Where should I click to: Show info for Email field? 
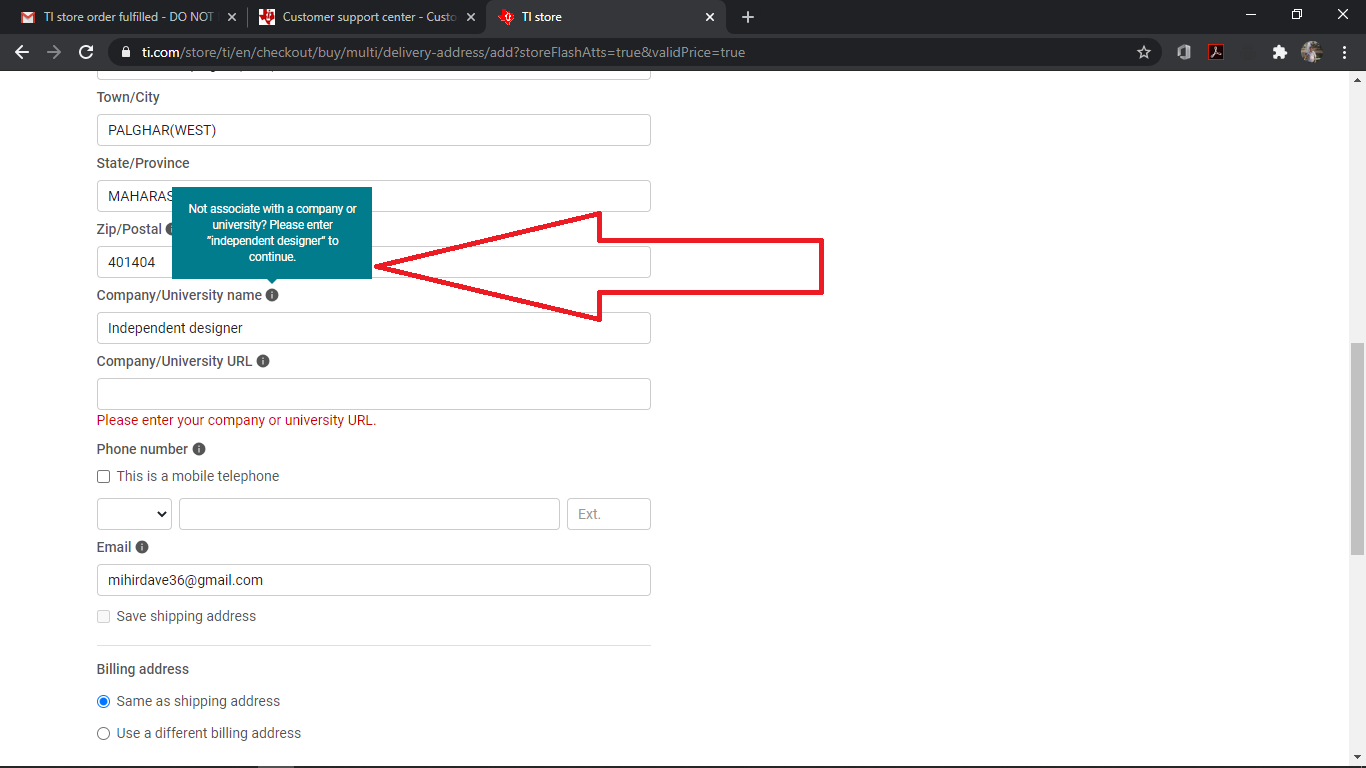142,547
